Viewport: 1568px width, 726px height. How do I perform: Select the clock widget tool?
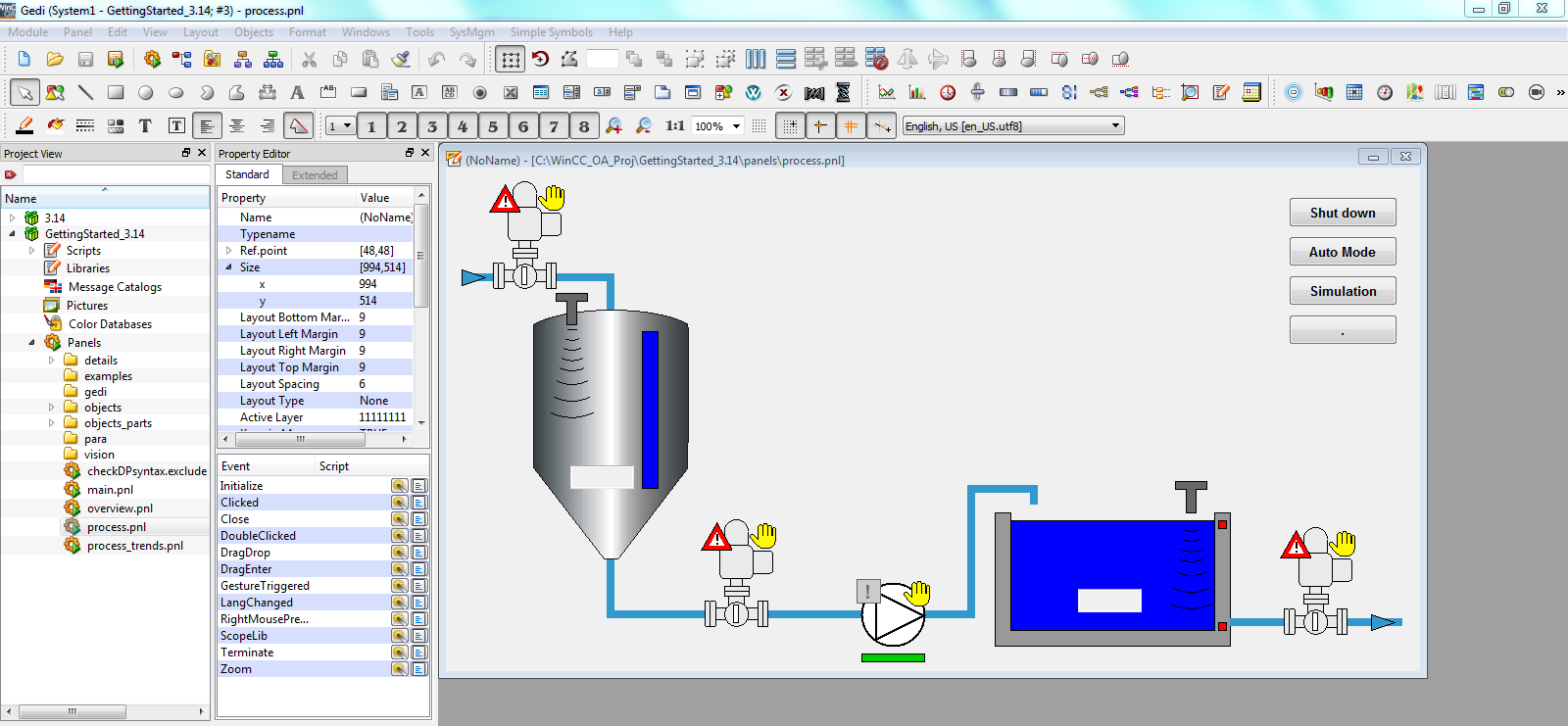1384,93
